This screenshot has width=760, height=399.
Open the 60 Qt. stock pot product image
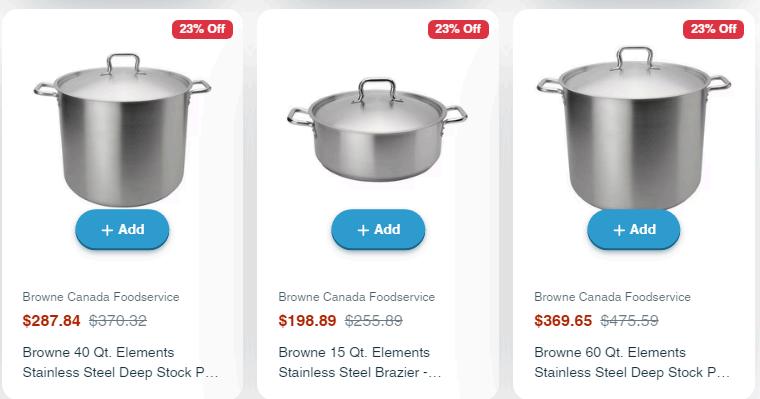click(x=633, y=128)
